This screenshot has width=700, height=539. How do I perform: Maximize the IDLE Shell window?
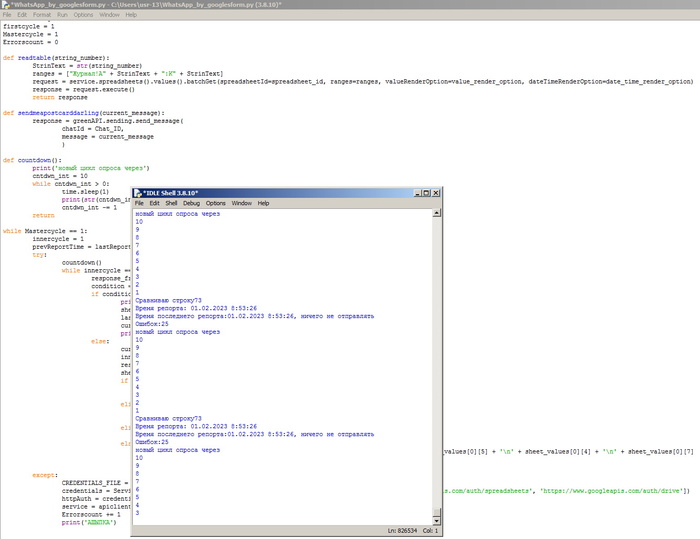point(424,192)
